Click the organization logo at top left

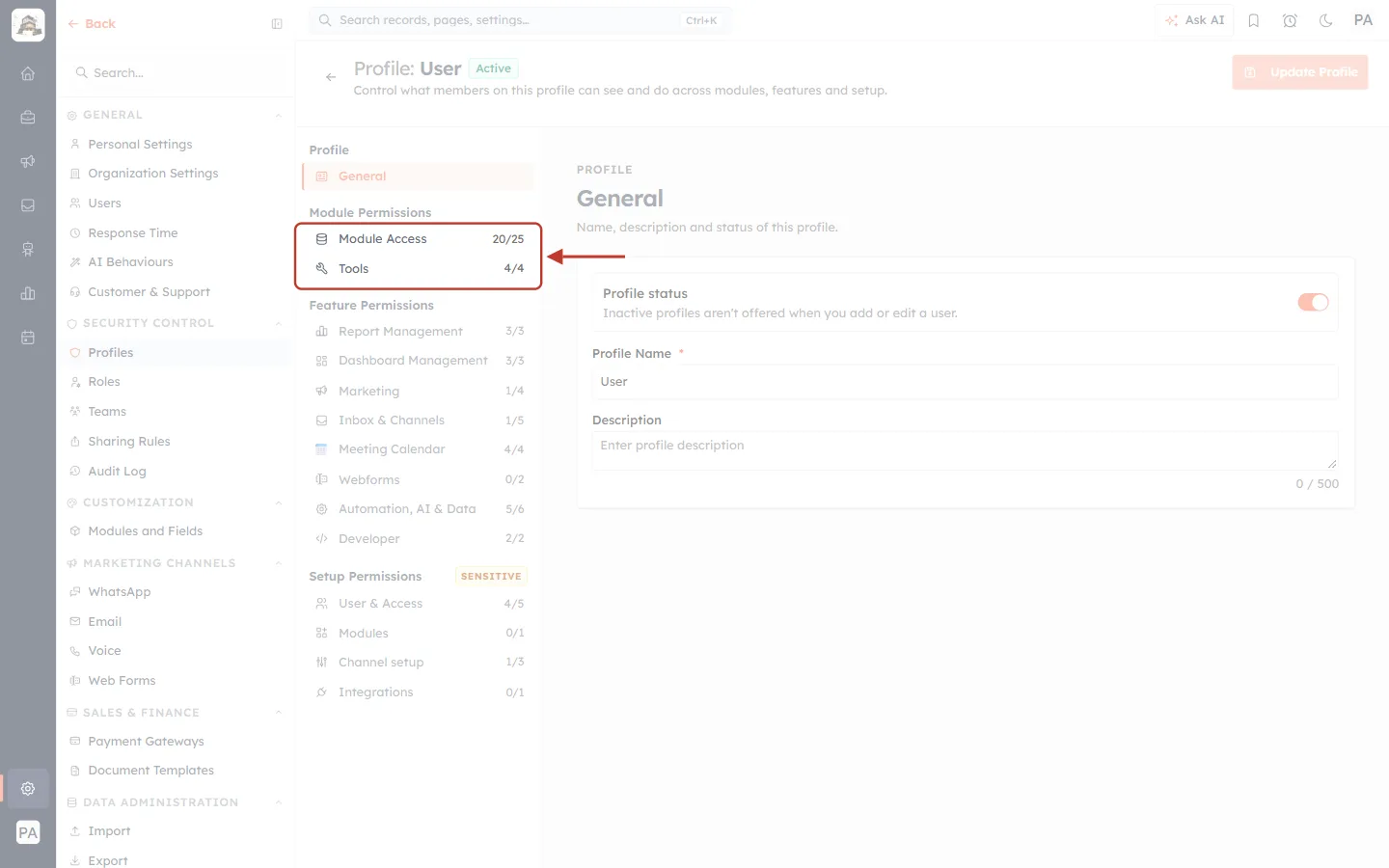[28, 25]
